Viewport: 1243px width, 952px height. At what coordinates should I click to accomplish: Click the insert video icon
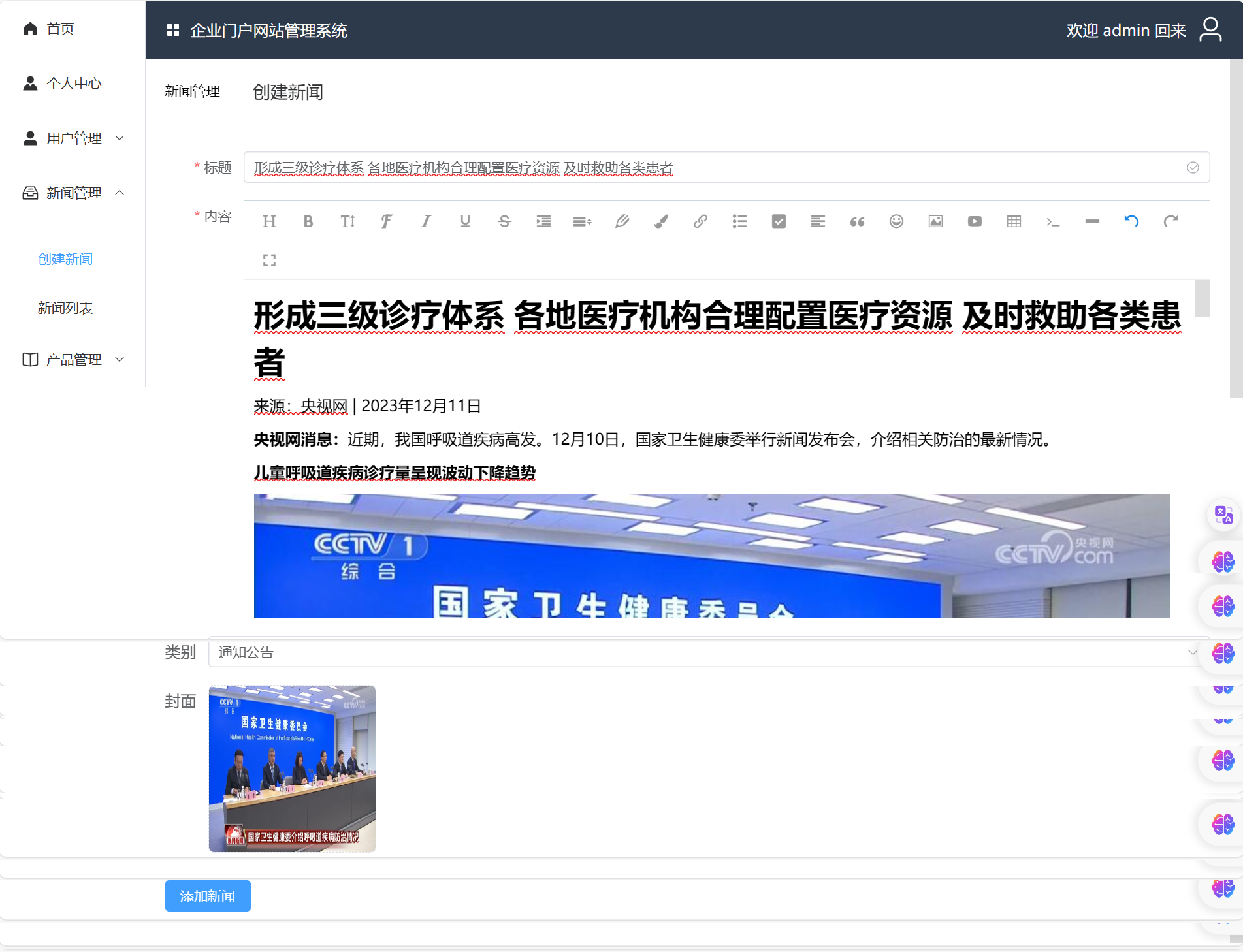tap(975, 221)
